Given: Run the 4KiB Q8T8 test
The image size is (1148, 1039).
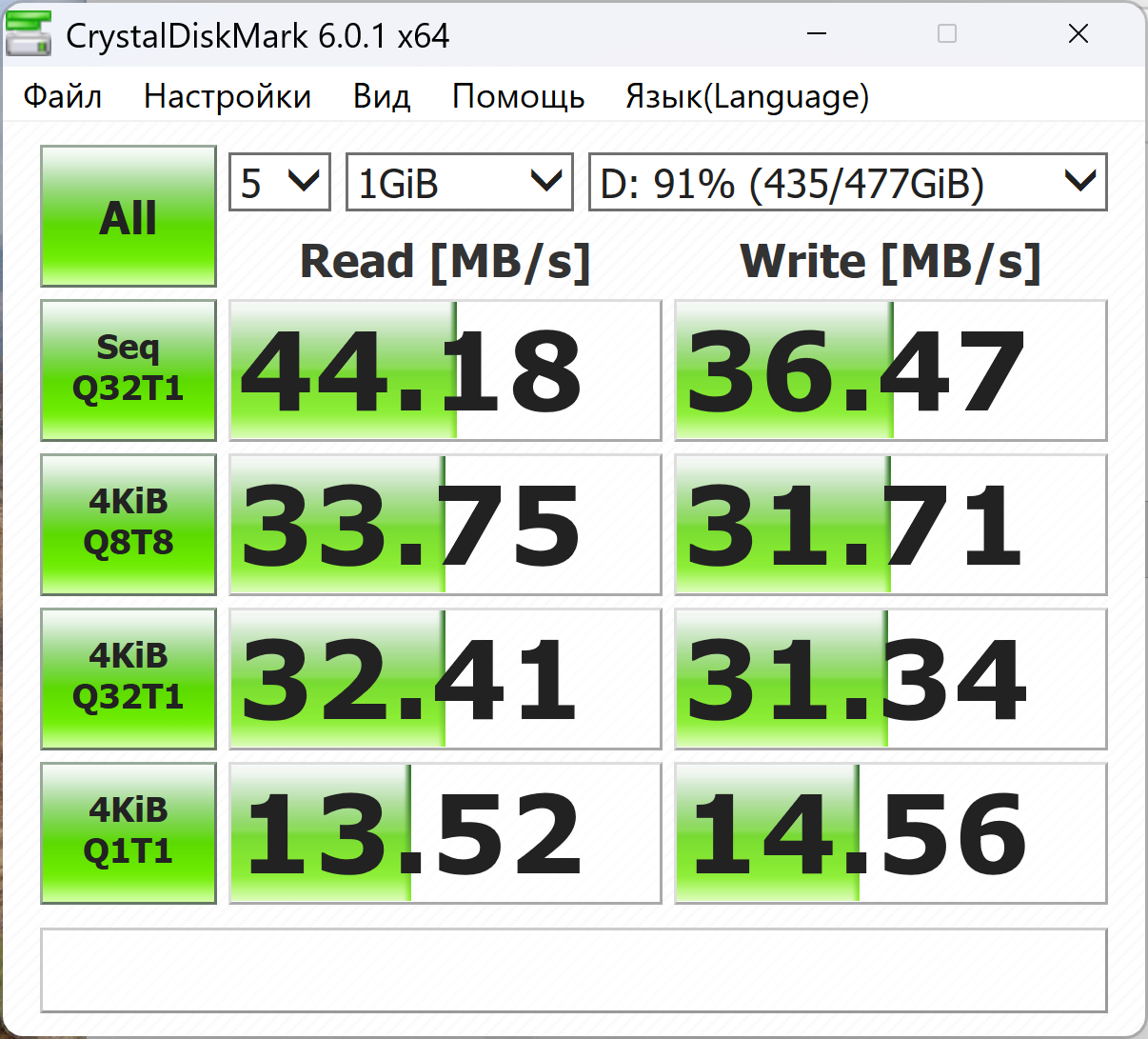Looking at the screenshot, I should (129, 525).
